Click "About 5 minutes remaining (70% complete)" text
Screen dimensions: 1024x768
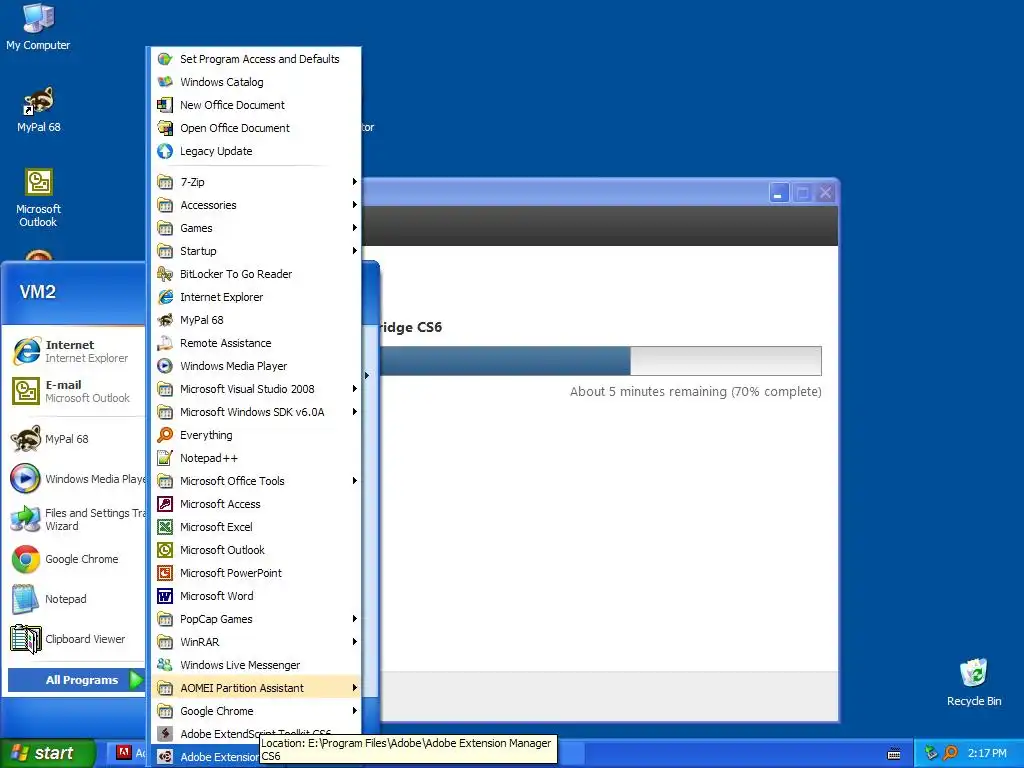[696, 392]
